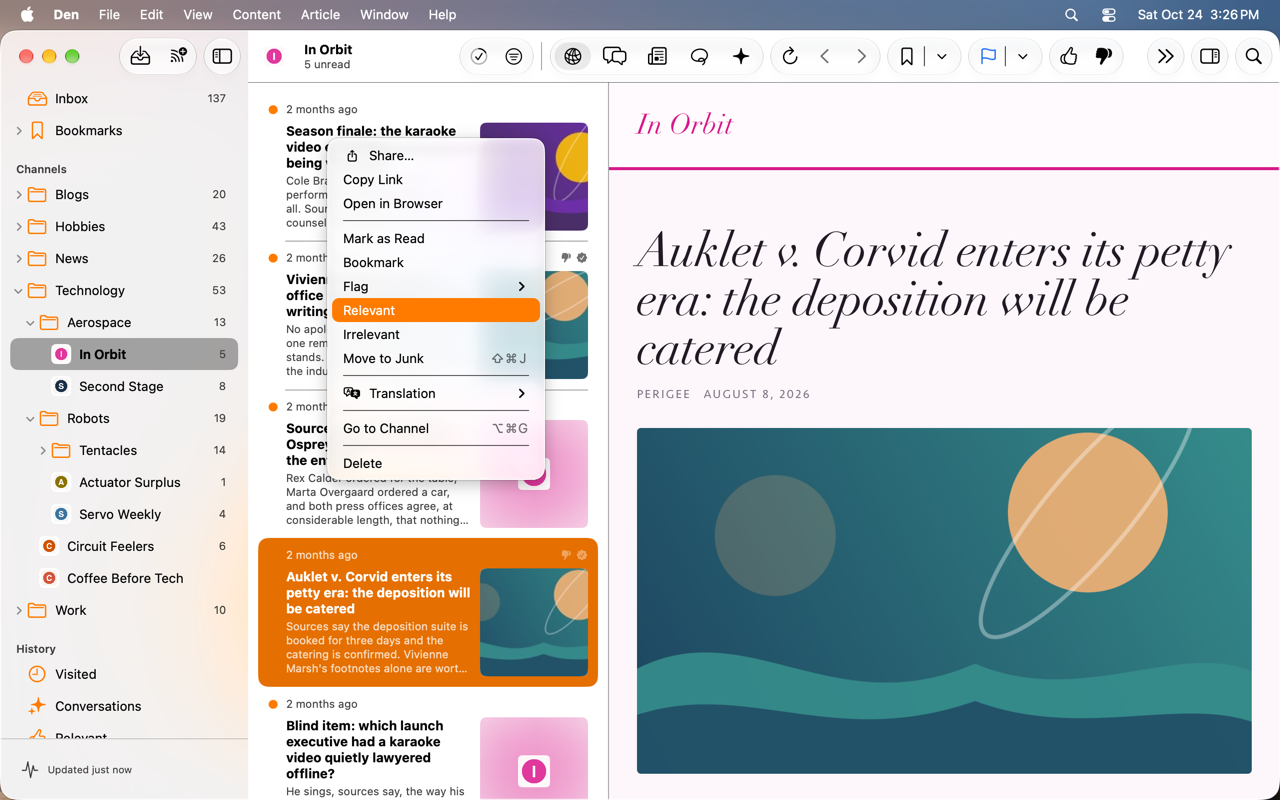Go forward with the right chevron
The width and height of the screenshot is (1280, 800).
pyautogui.click(x=861, y=57)
